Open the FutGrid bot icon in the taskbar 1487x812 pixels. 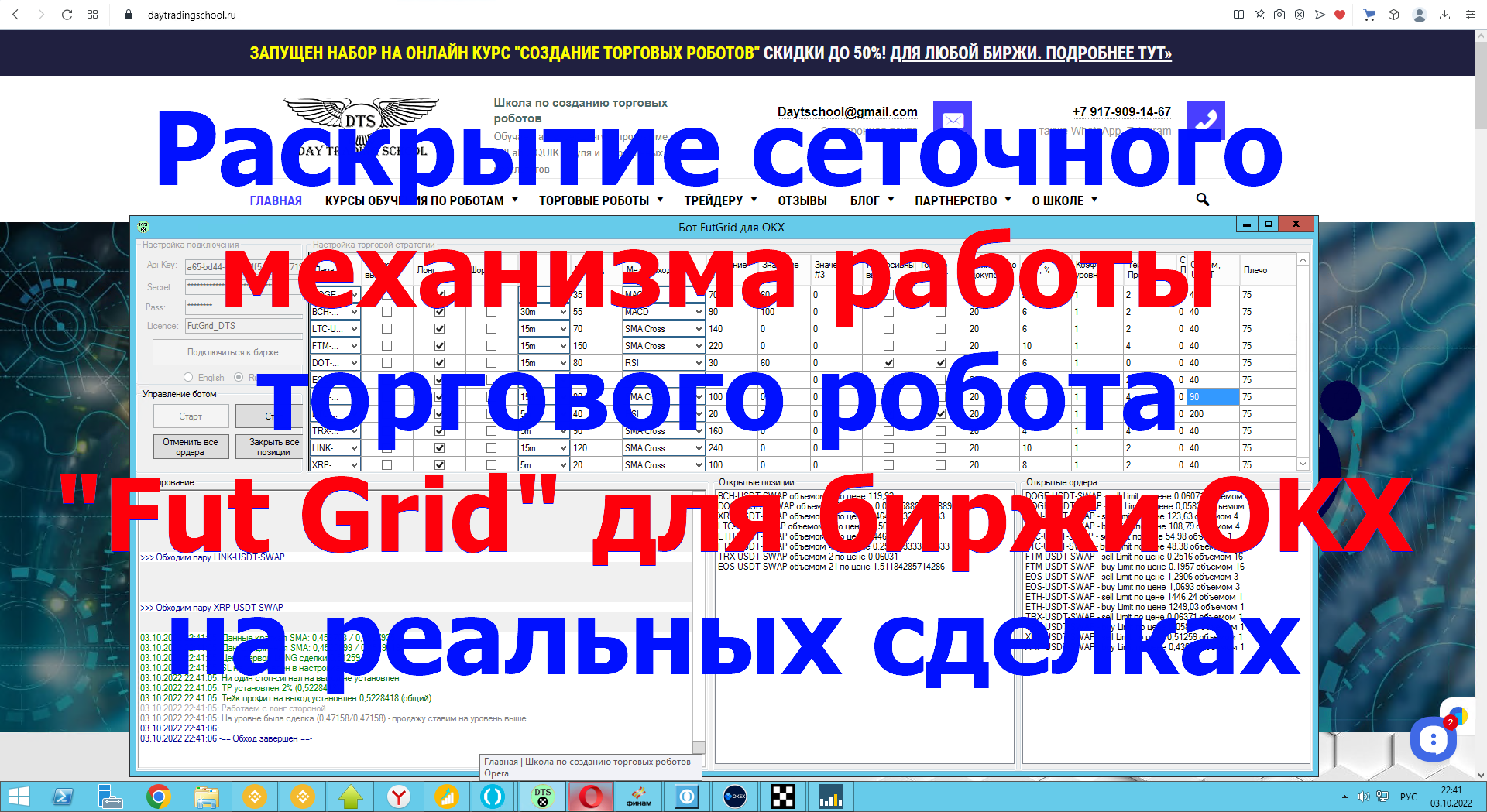pos(542,797)
